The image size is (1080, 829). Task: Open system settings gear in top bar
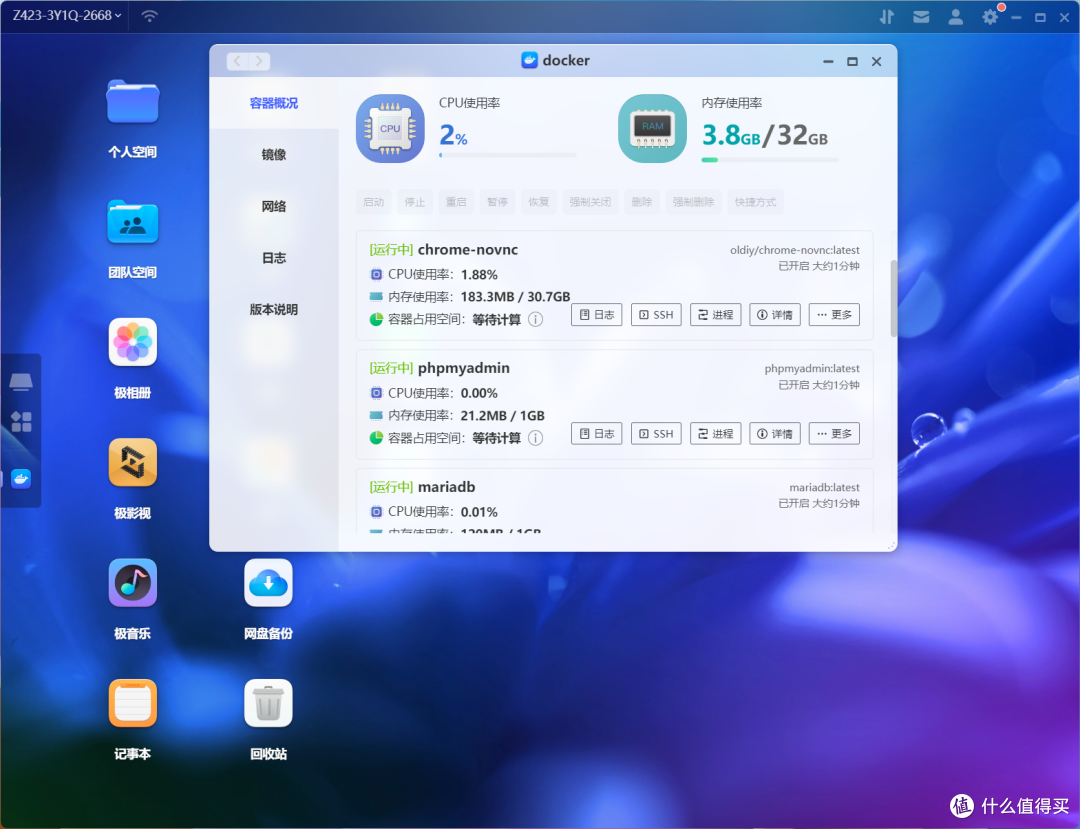pyautogui.click(x=990, y=17)
